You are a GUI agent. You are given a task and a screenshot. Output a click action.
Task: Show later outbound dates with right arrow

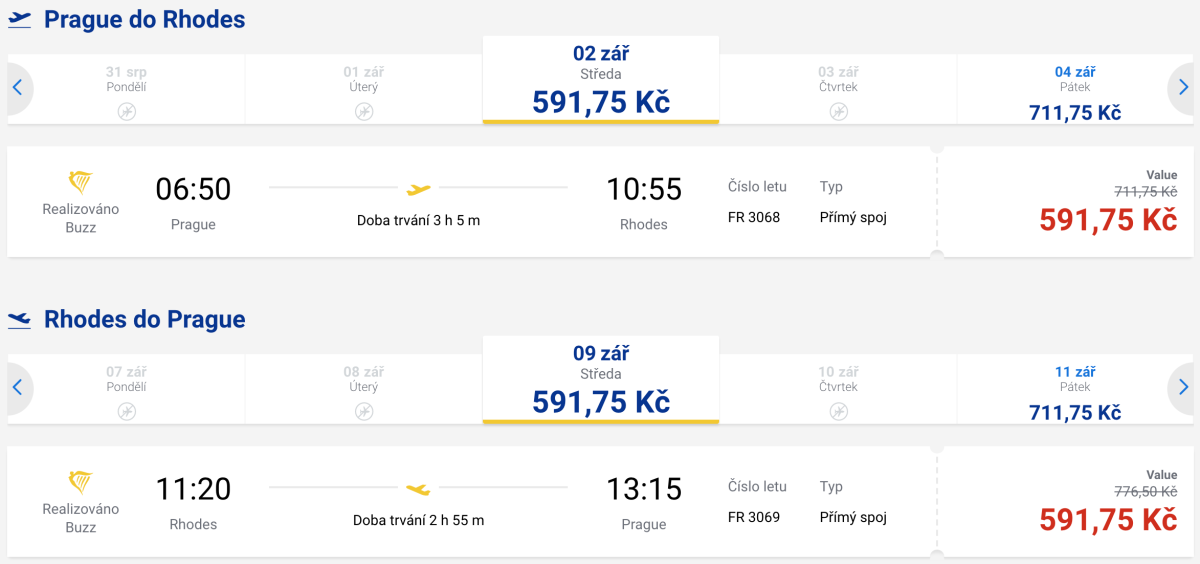[x=1183, y=88]
